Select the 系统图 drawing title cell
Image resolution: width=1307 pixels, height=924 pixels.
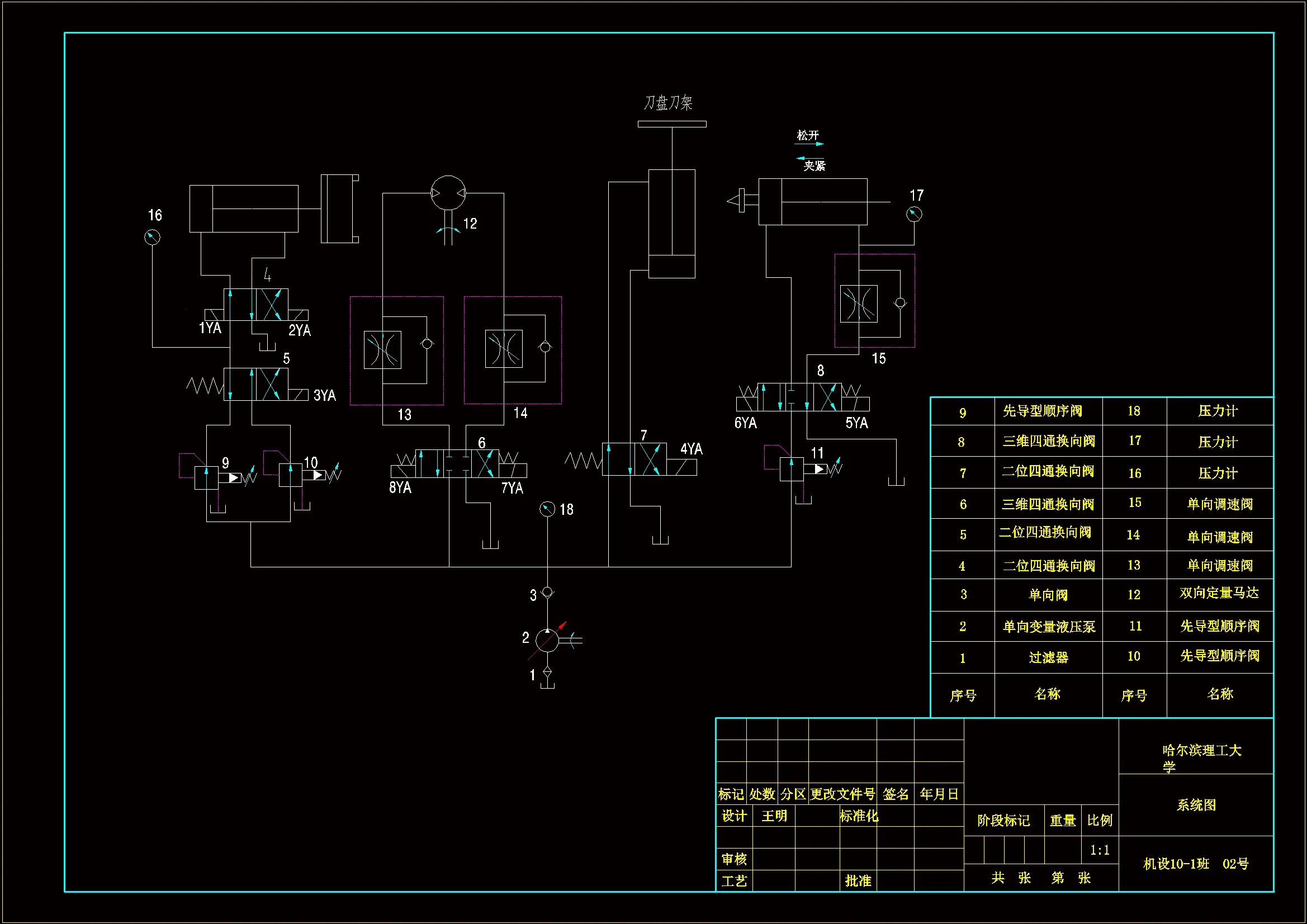(x=1196, y=804)
